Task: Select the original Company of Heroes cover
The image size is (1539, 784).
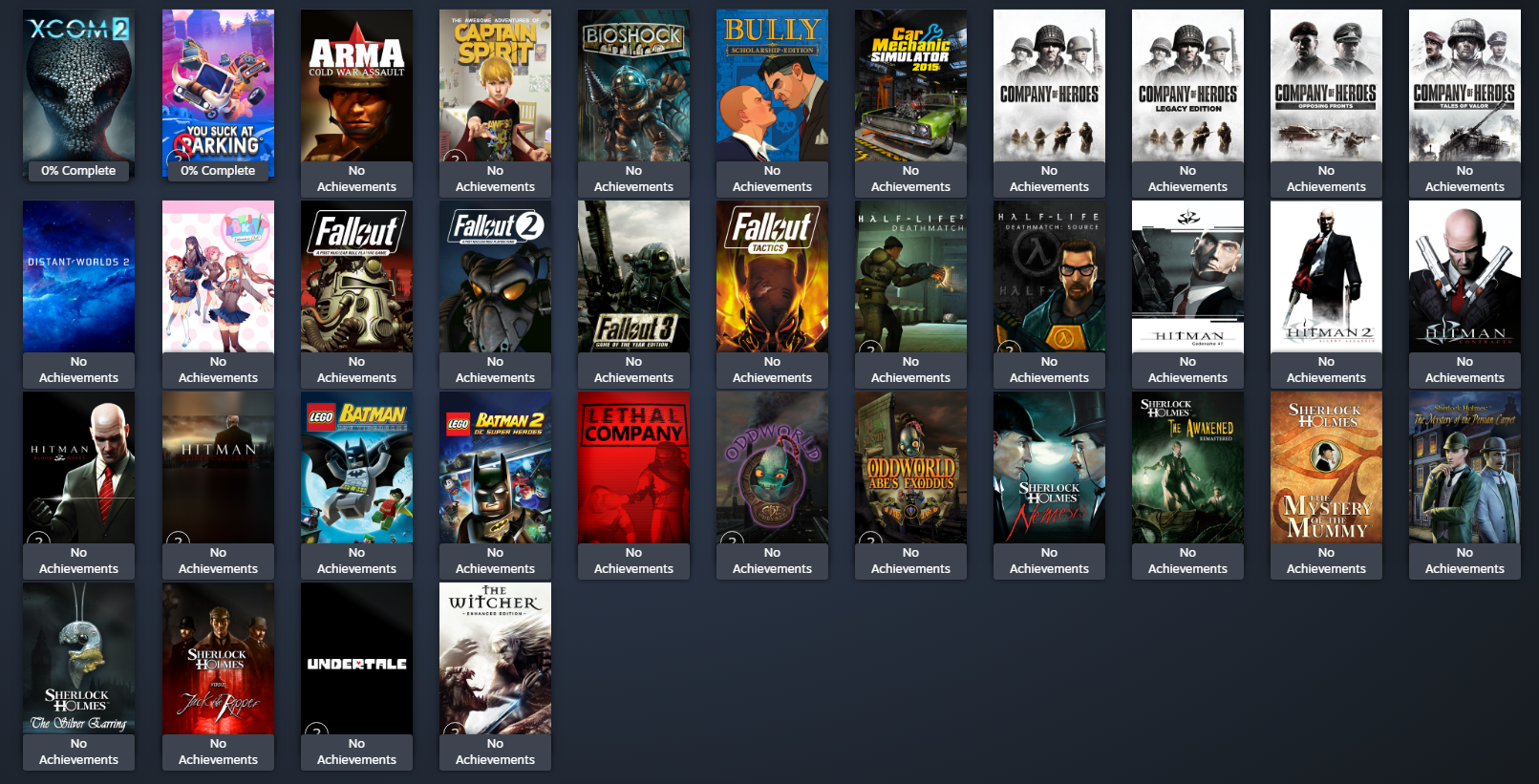Action: (x=1049, y=86)
